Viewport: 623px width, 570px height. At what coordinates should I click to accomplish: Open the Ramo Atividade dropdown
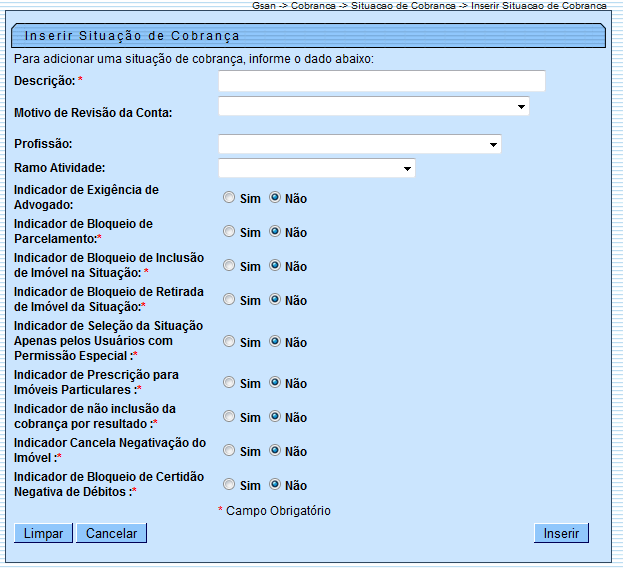click(316, 168)
